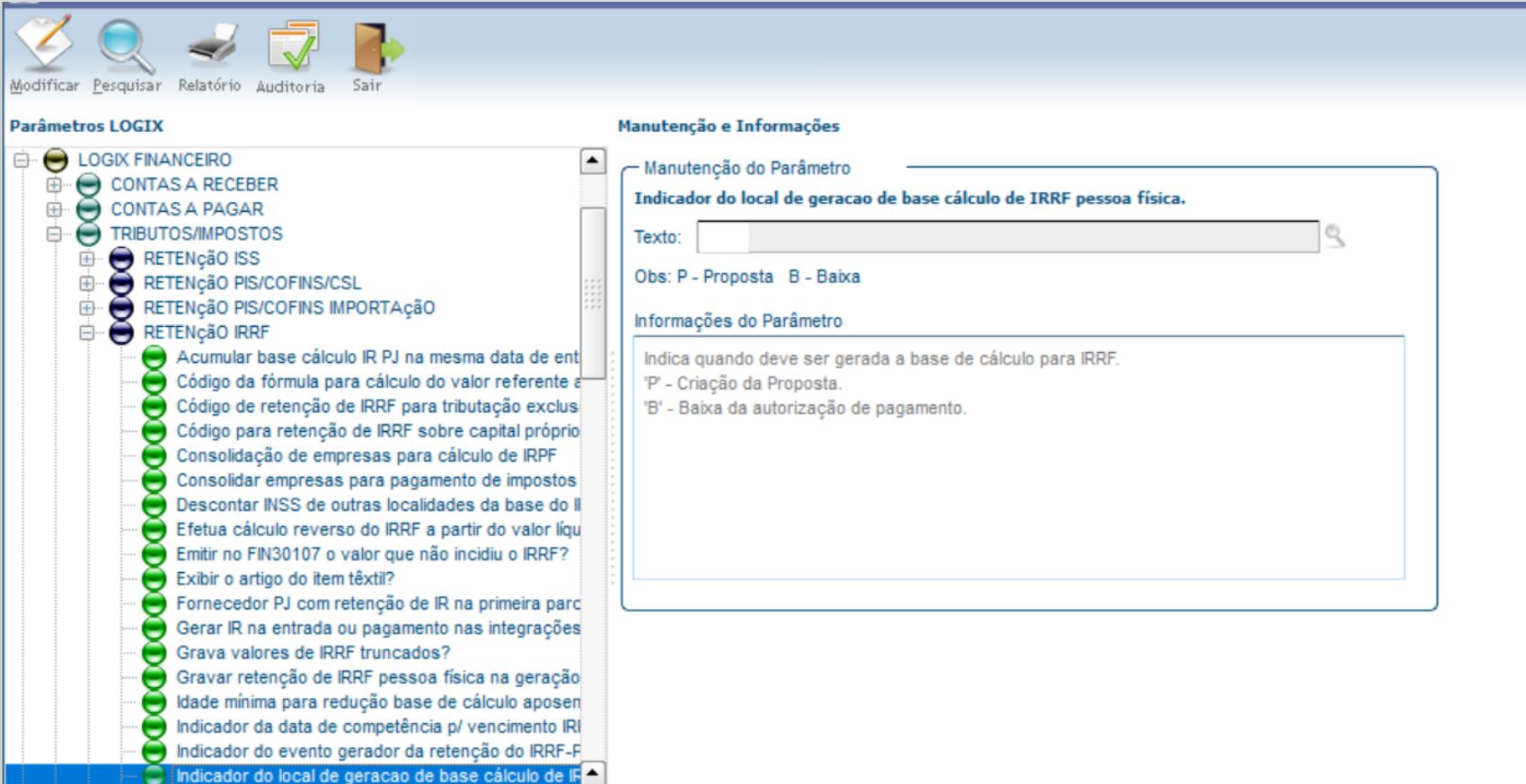Select 'Fornecedor PJ com retenção de IR' row
1526x784 pixels.
377,604
